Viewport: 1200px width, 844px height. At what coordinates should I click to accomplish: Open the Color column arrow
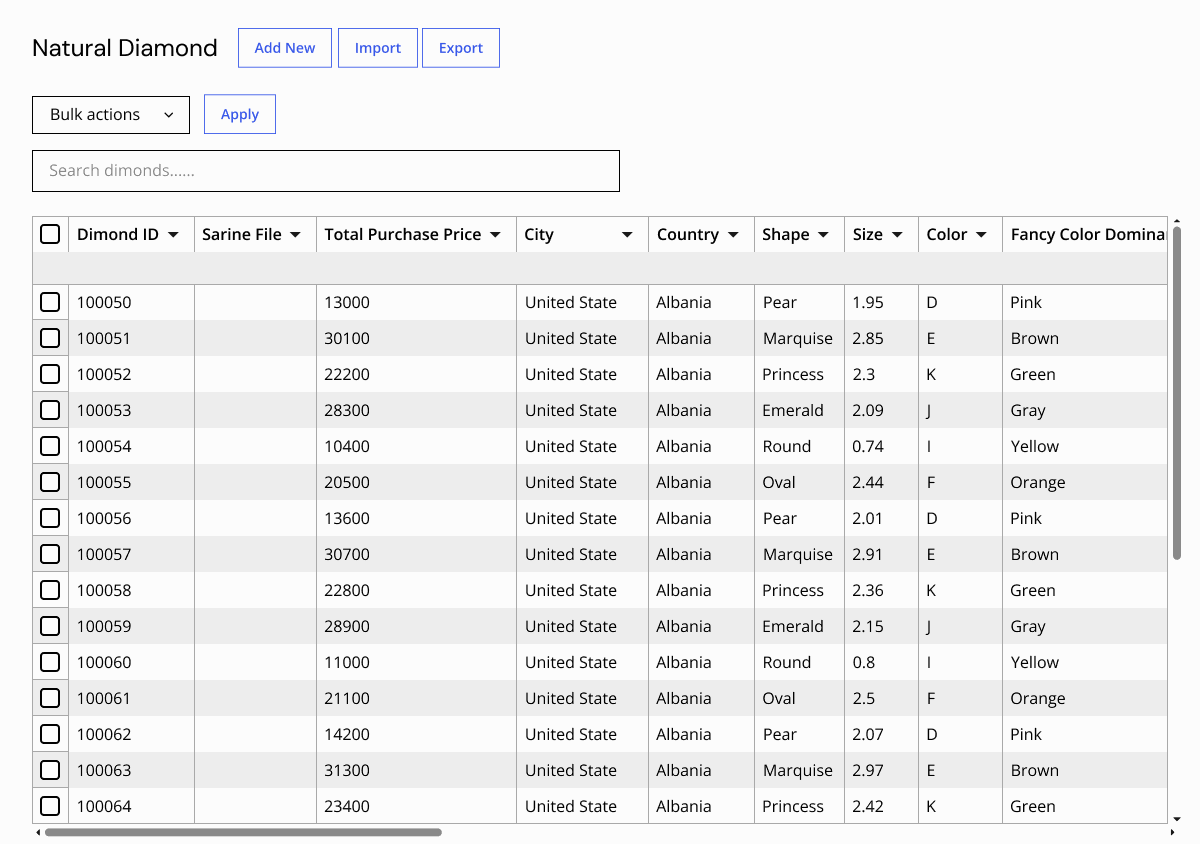(981, 235)
